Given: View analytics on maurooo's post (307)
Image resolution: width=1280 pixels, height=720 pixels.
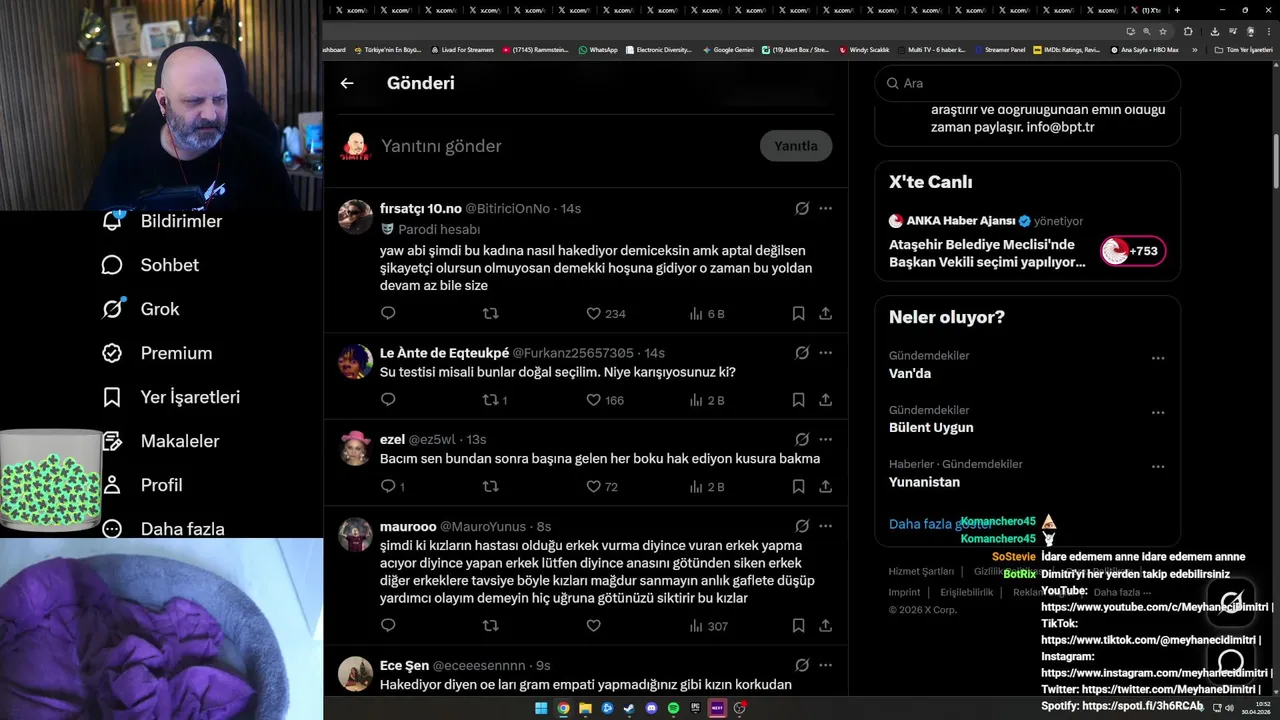Looking at the screenshot, I should click(x=708, y=626).
